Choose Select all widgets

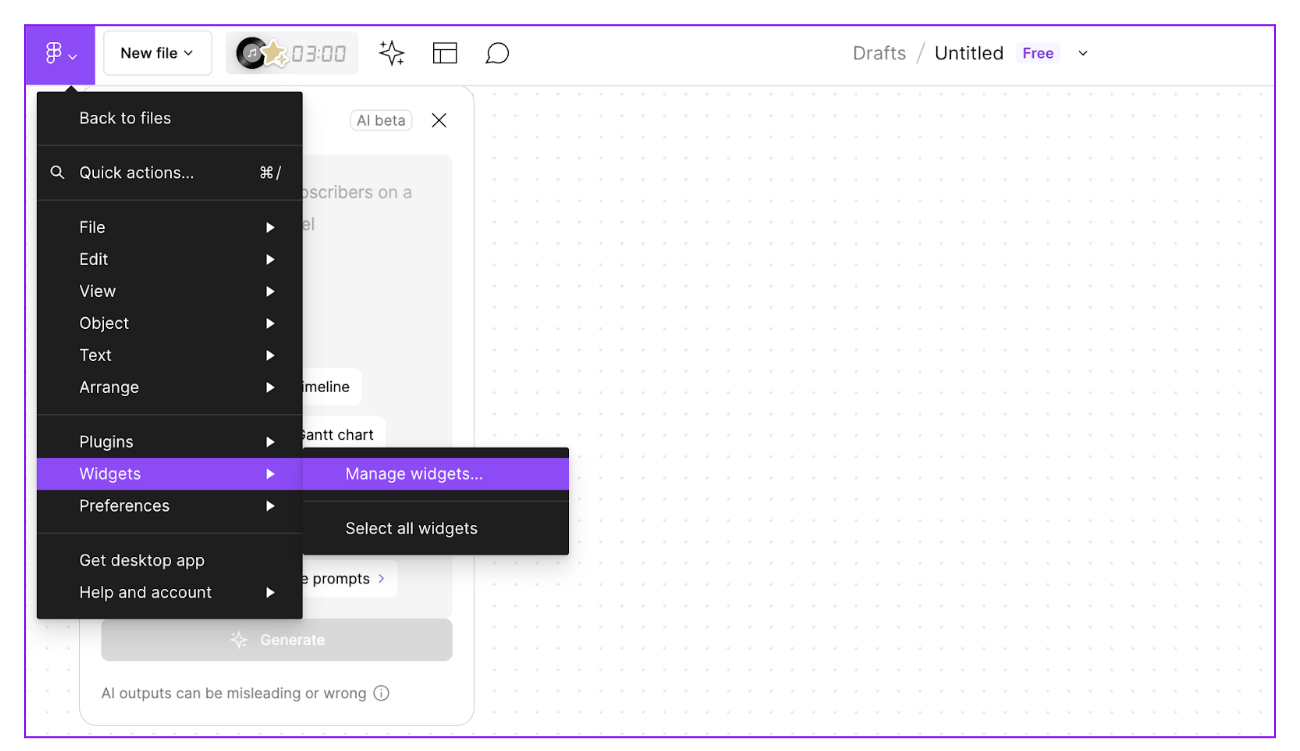[x=412, y=528]
